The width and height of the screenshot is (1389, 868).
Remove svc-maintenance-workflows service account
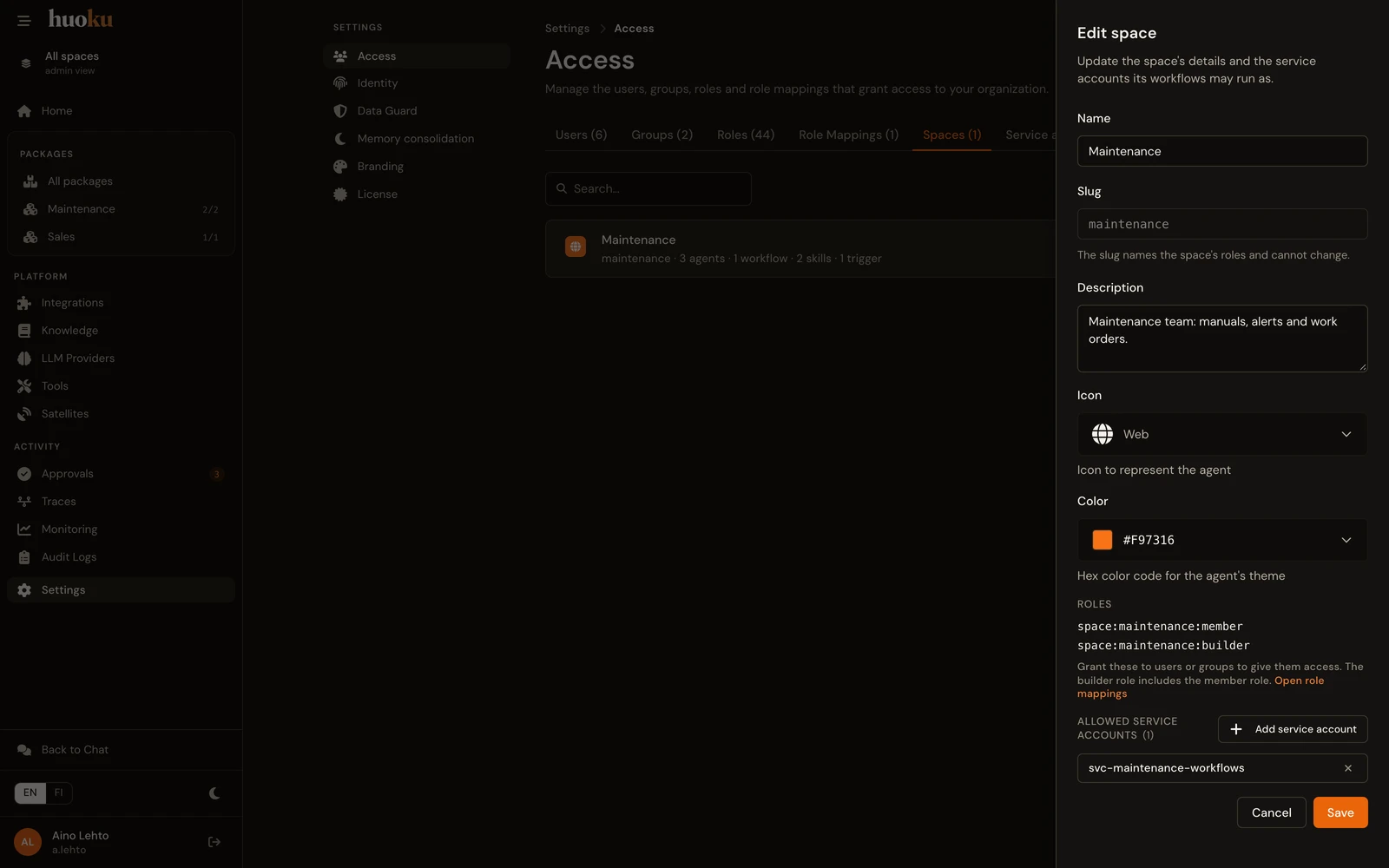click(x=1348, y=768)
